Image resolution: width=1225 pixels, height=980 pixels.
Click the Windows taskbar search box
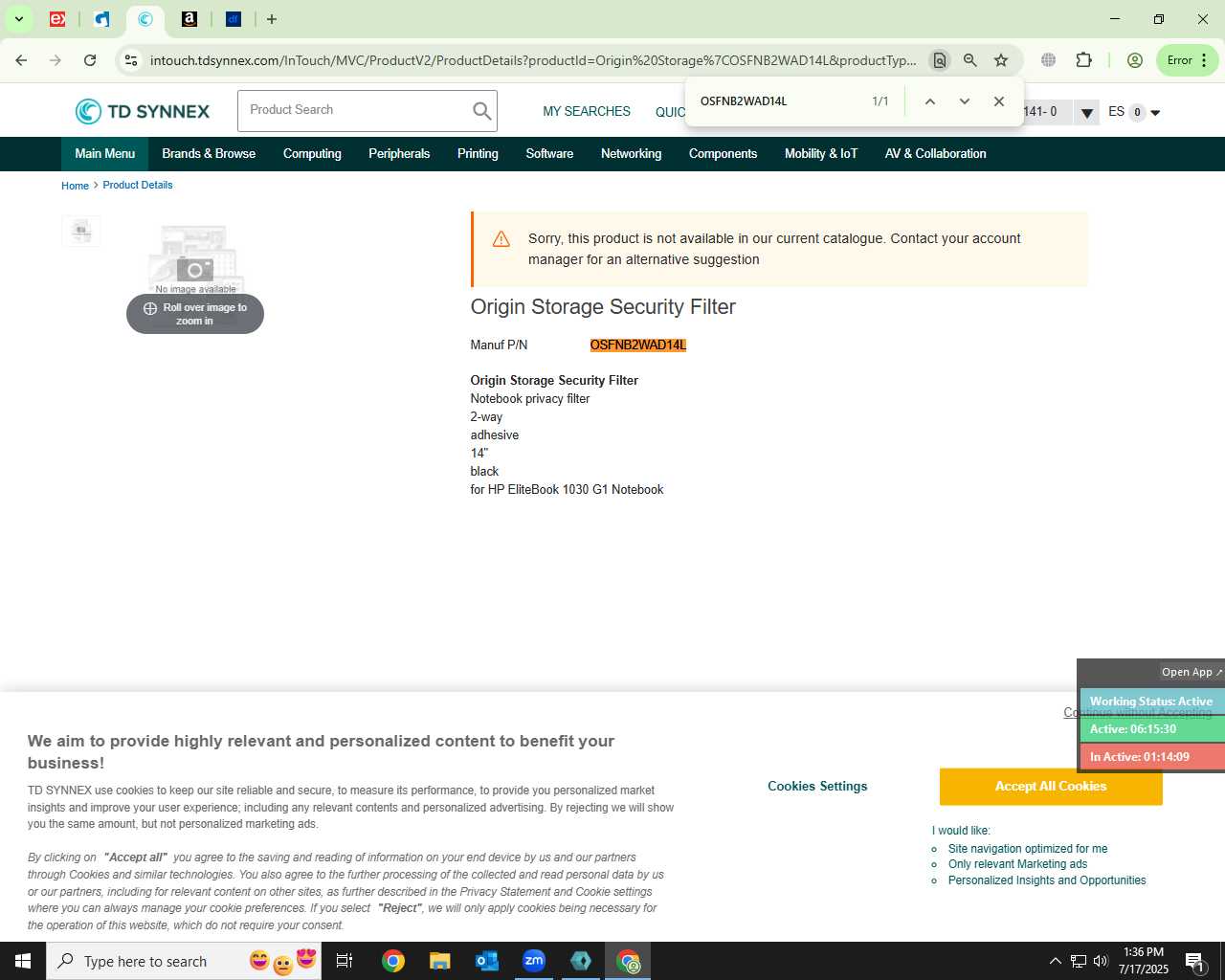click(x=184, y=961)
